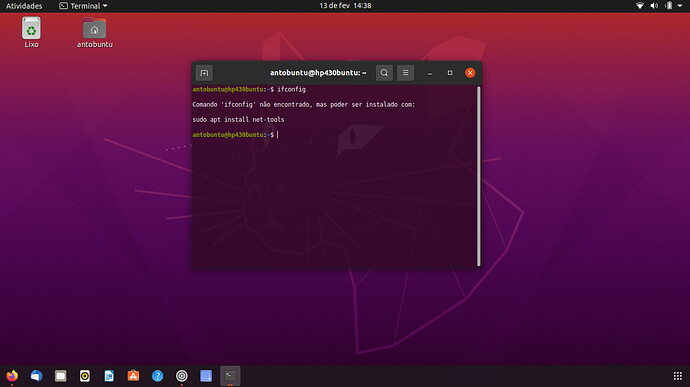Click the Wi-Fi status icon
The width and height of the screenshot is (690, 387).
640,6
